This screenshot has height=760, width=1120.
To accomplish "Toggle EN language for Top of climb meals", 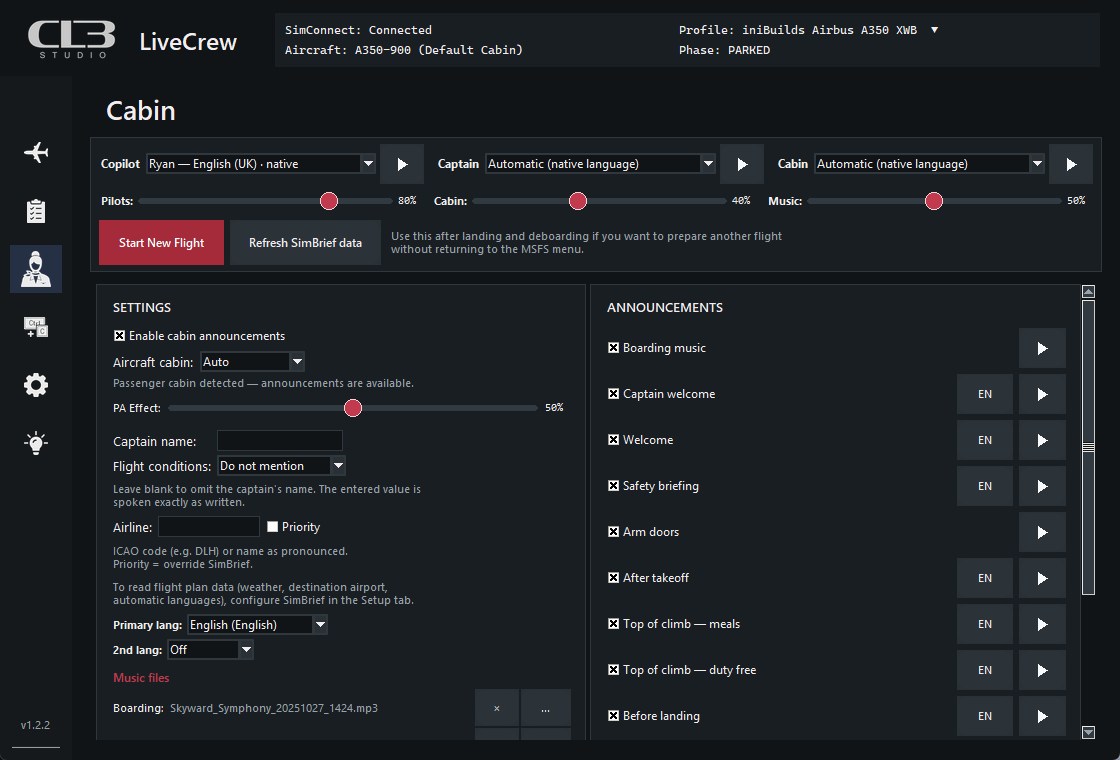I will pos(985,624).
